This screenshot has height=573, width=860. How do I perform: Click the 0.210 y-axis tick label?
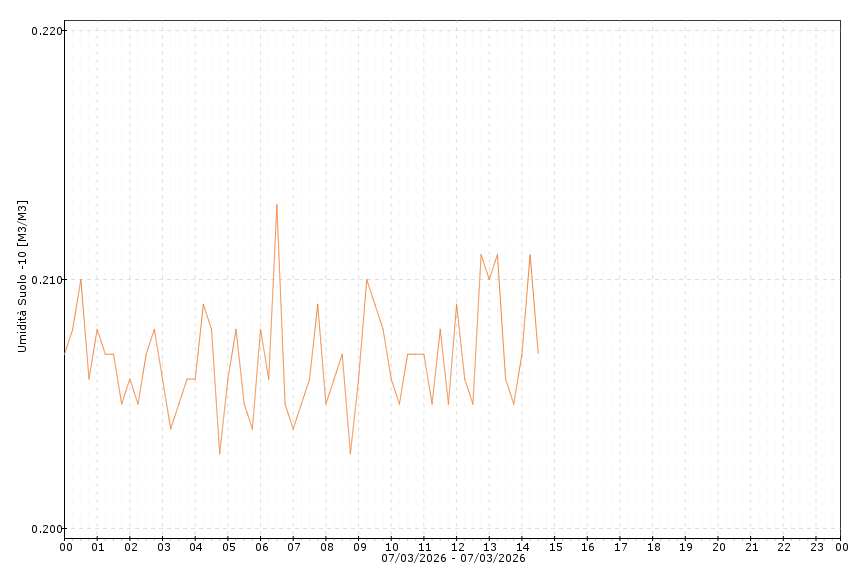pos(47,280)
